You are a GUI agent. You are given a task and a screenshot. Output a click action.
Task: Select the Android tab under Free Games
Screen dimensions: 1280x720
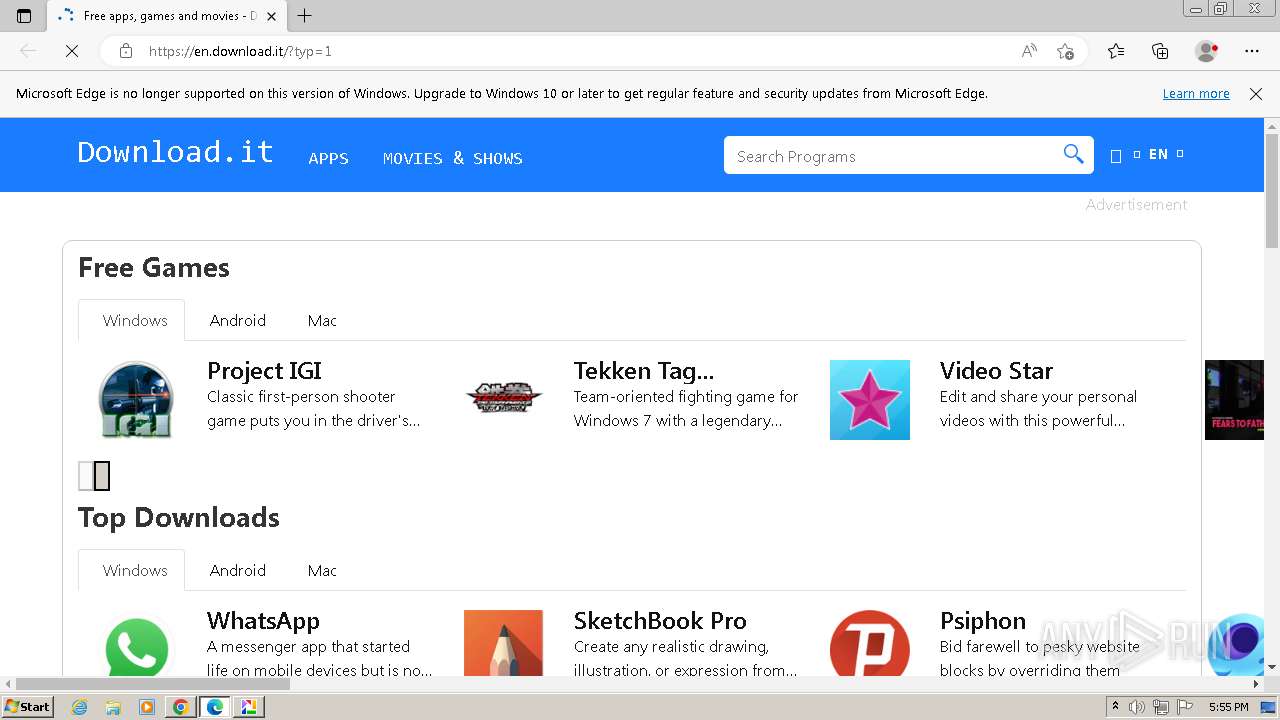coord(237,320)
